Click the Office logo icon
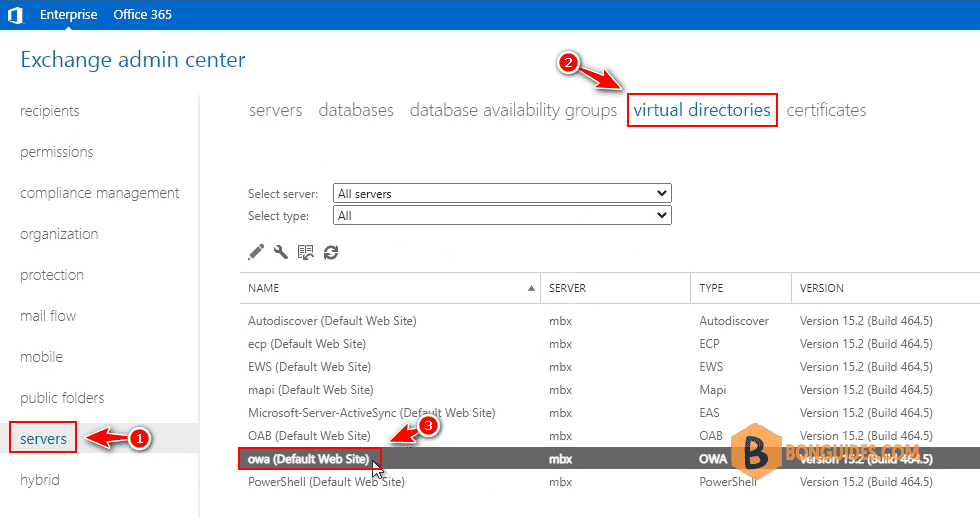980x517 pixels. (x=16, y=15)
